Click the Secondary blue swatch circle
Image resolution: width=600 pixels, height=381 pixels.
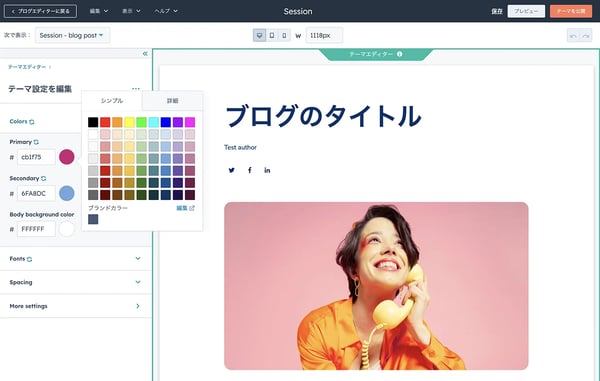(67, 193)
